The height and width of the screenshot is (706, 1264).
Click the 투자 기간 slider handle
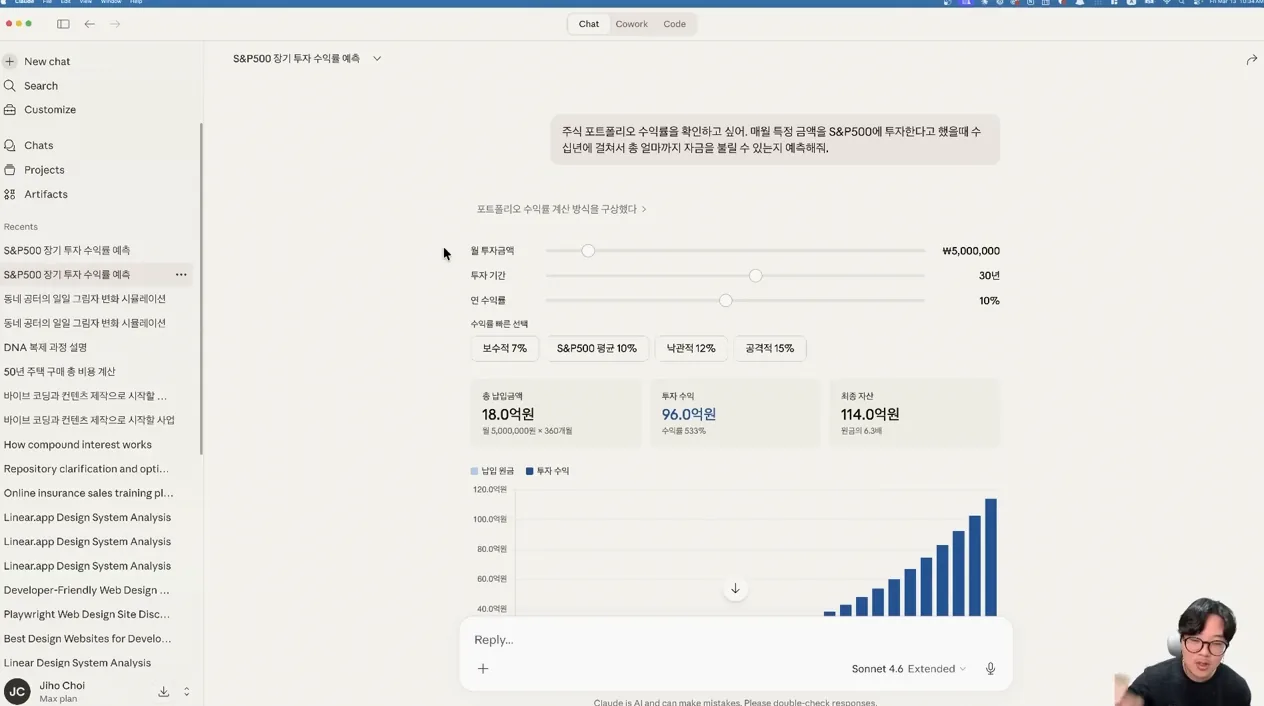click(756, 275)
